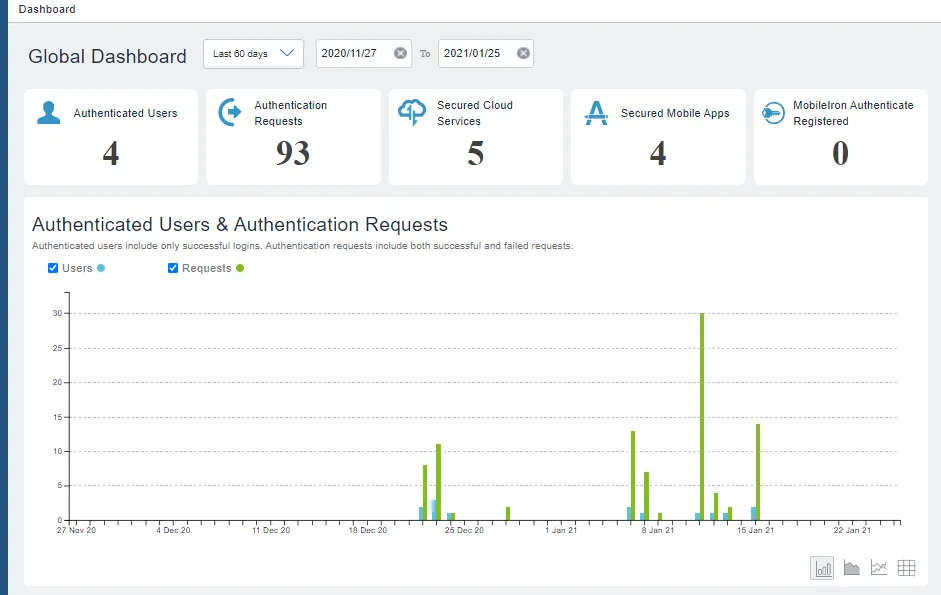
Task: Click the Secured Cloud Services cloud icon
Action: click(x=412, y=112)
